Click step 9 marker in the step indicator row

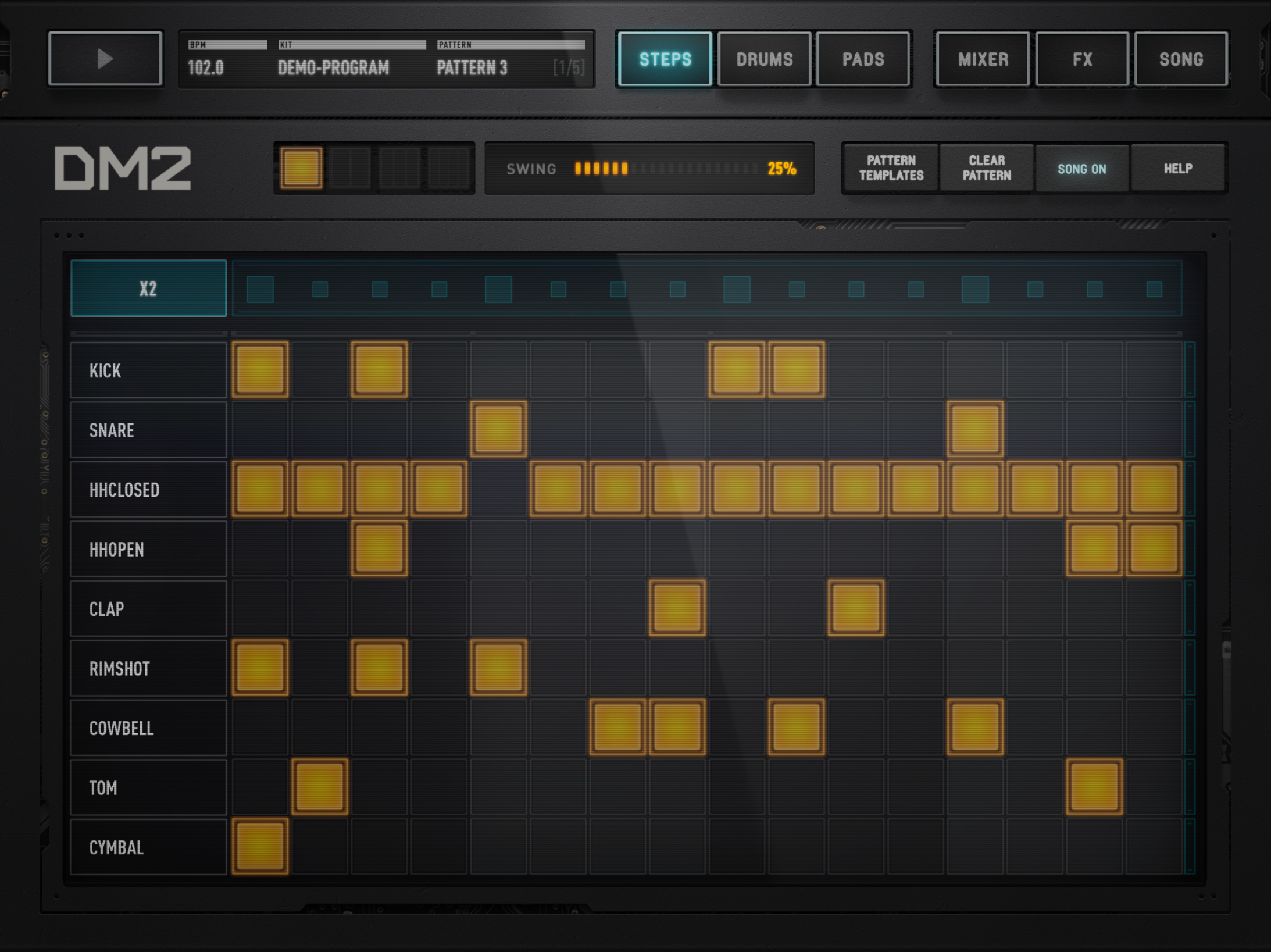[737, 289]
